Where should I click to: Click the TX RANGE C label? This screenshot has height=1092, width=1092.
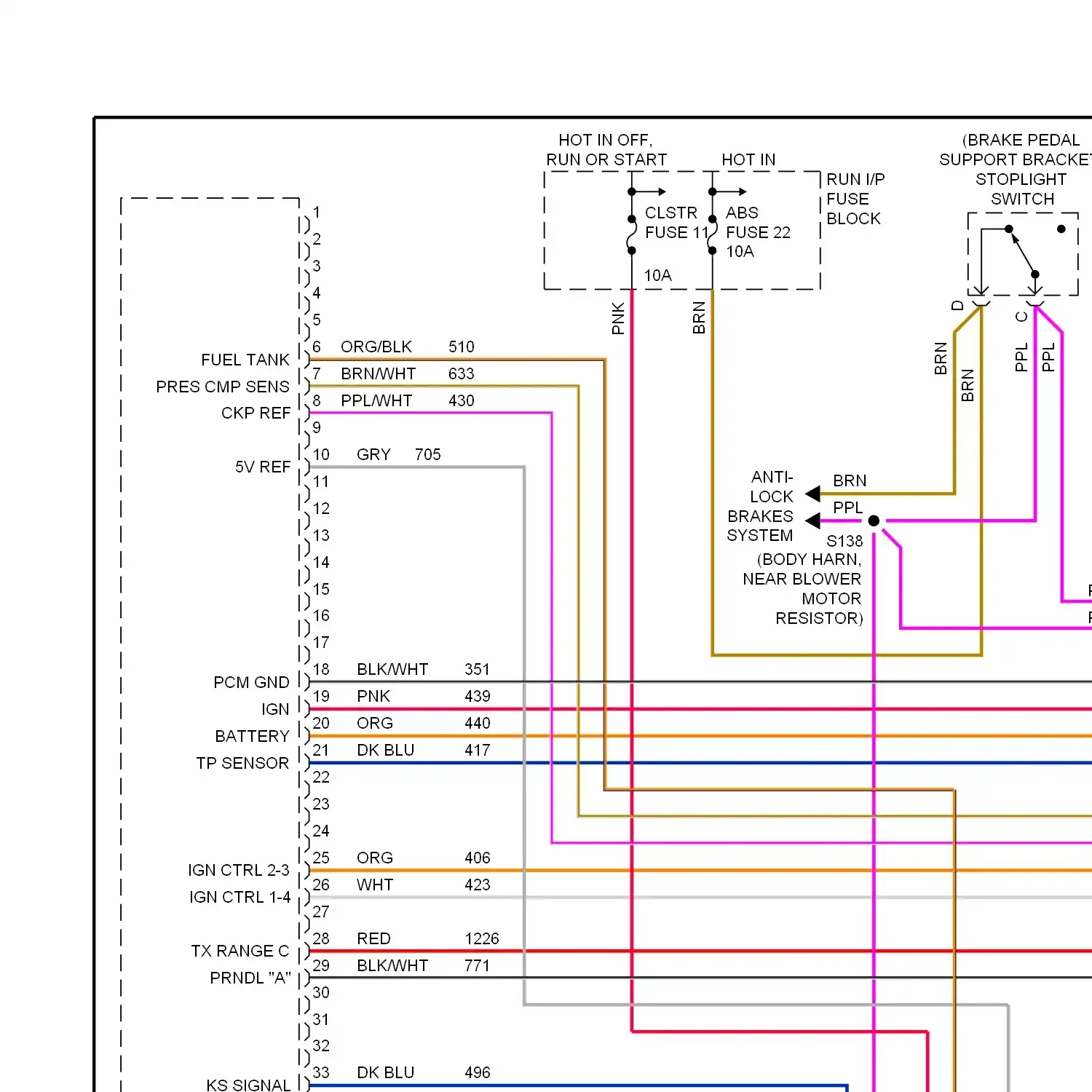pyautogui.click(x=240, y=951)
